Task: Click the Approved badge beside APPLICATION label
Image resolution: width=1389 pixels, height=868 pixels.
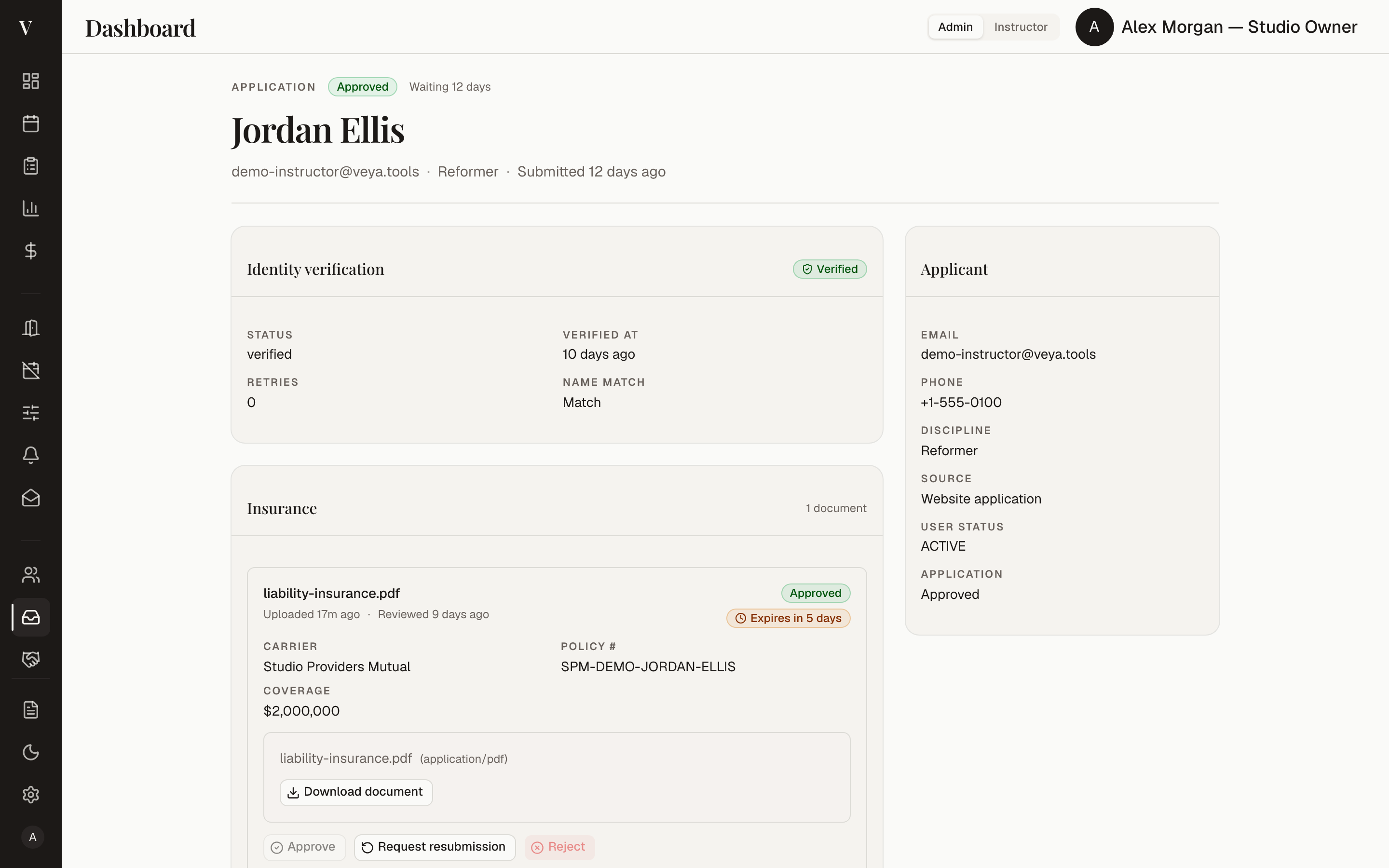Action: pyautogui.click(x=362, y=87)
